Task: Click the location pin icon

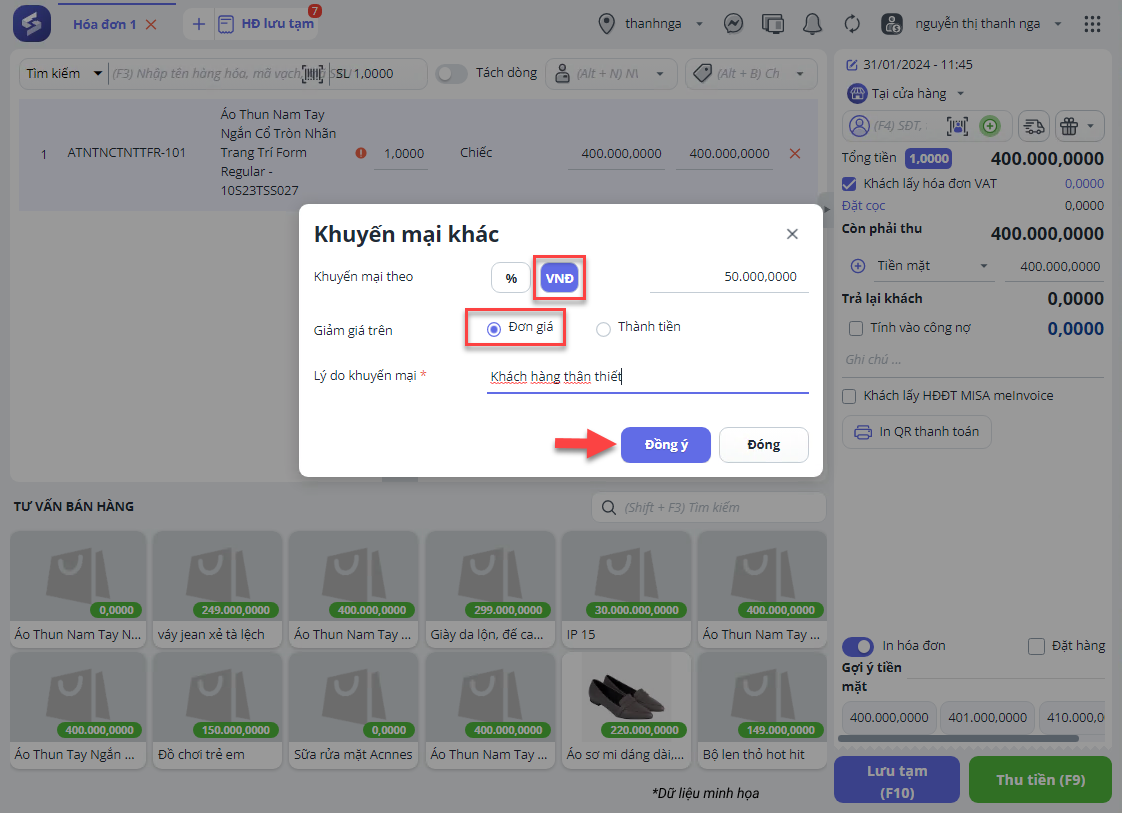Action: pyautogui.click(x=606, y=24)
